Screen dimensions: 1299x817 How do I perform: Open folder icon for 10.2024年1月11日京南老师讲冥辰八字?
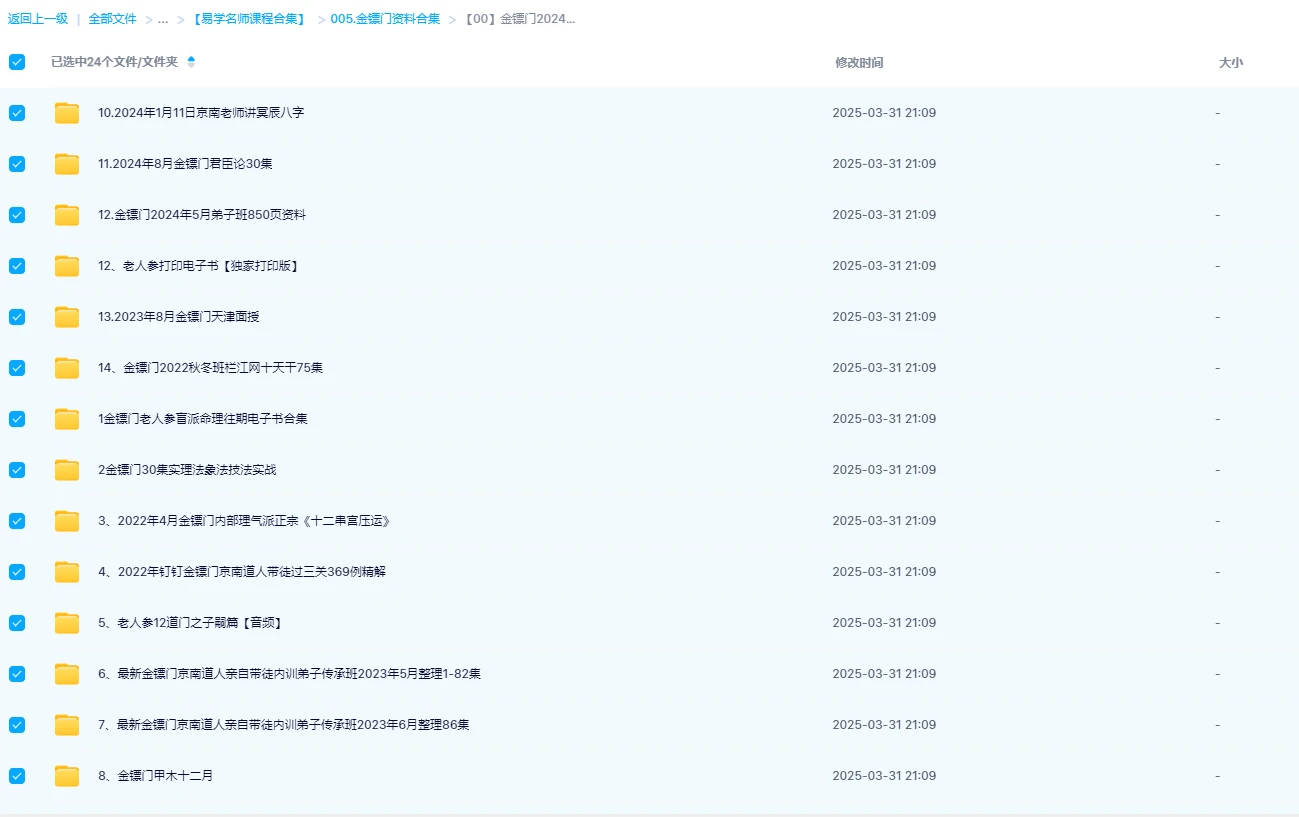click(67, 113)
